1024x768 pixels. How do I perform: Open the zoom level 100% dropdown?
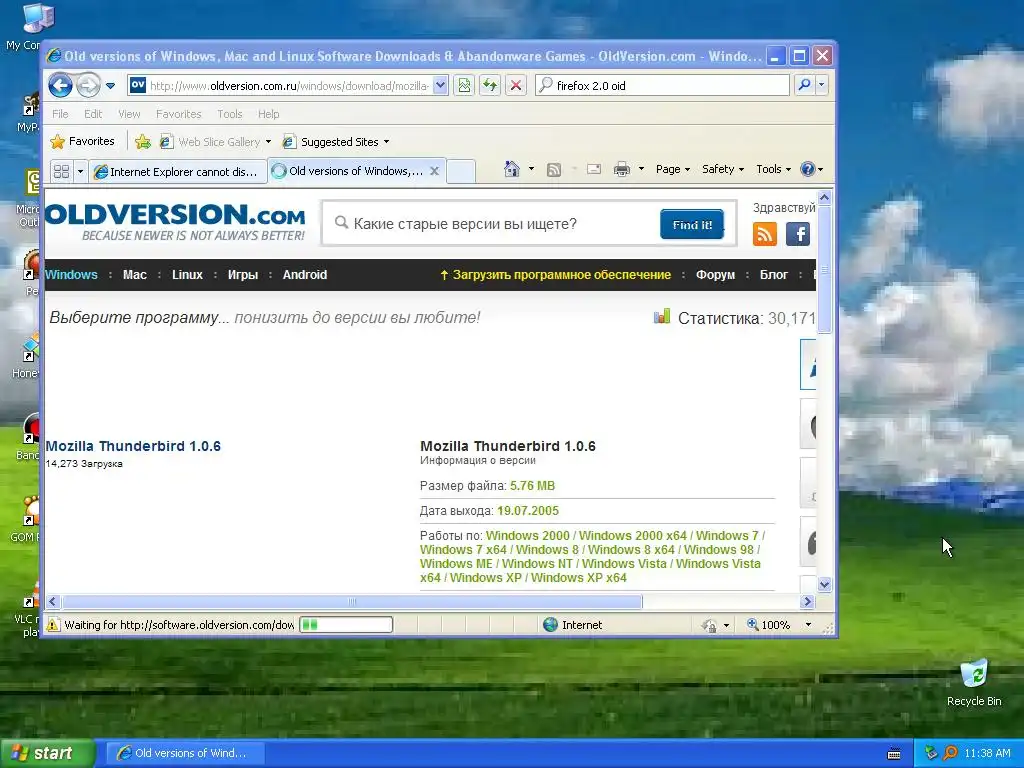click(808, 625)
